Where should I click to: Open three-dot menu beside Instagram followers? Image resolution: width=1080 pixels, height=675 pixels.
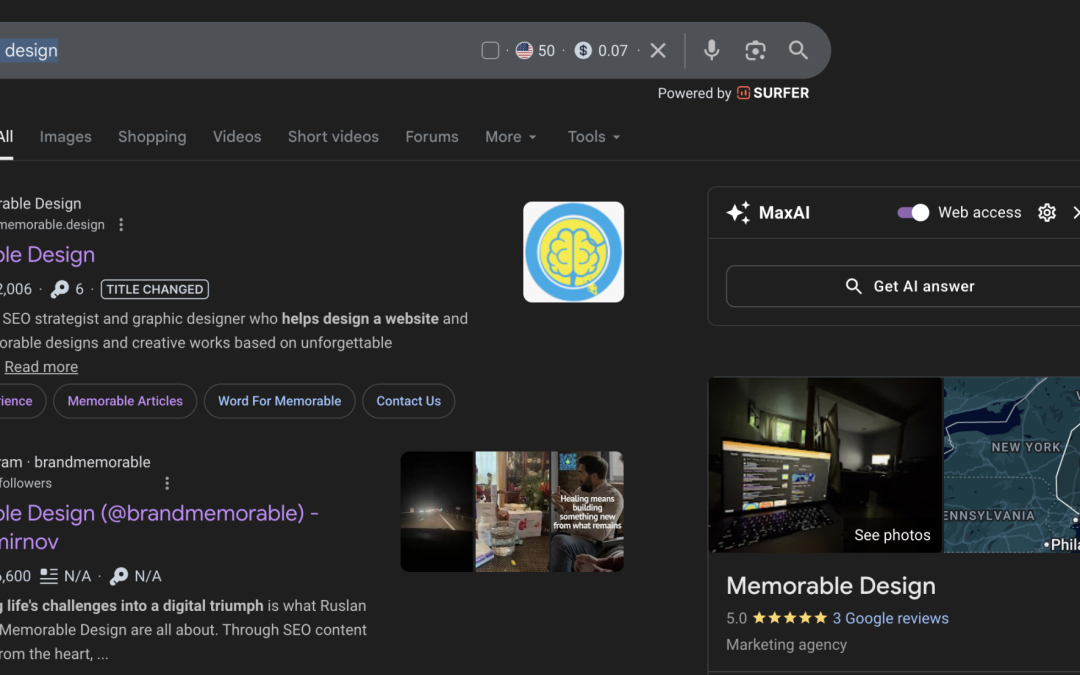[x=167, y=483]
